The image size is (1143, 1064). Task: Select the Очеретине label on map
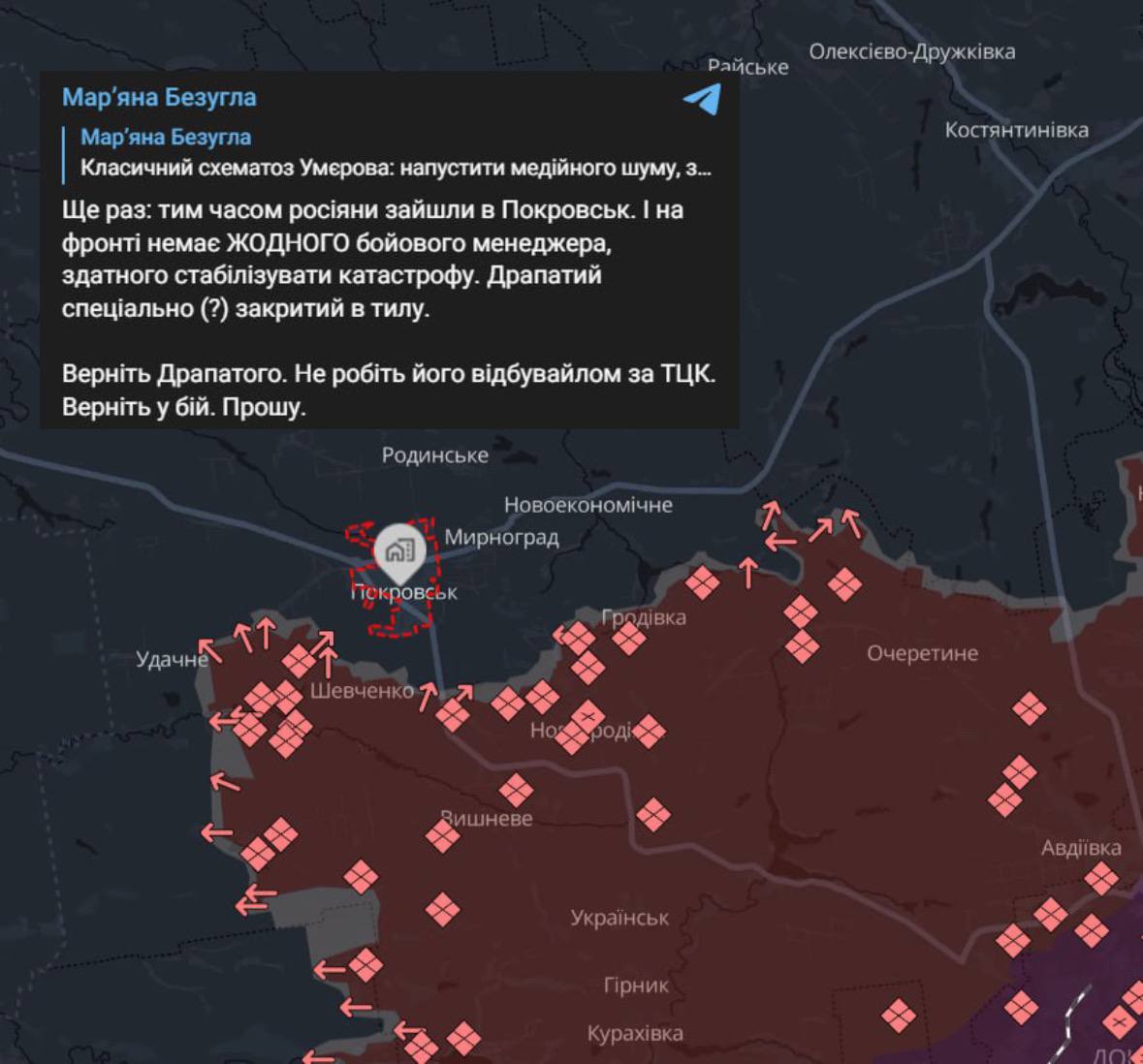click(x=922, y=653)
